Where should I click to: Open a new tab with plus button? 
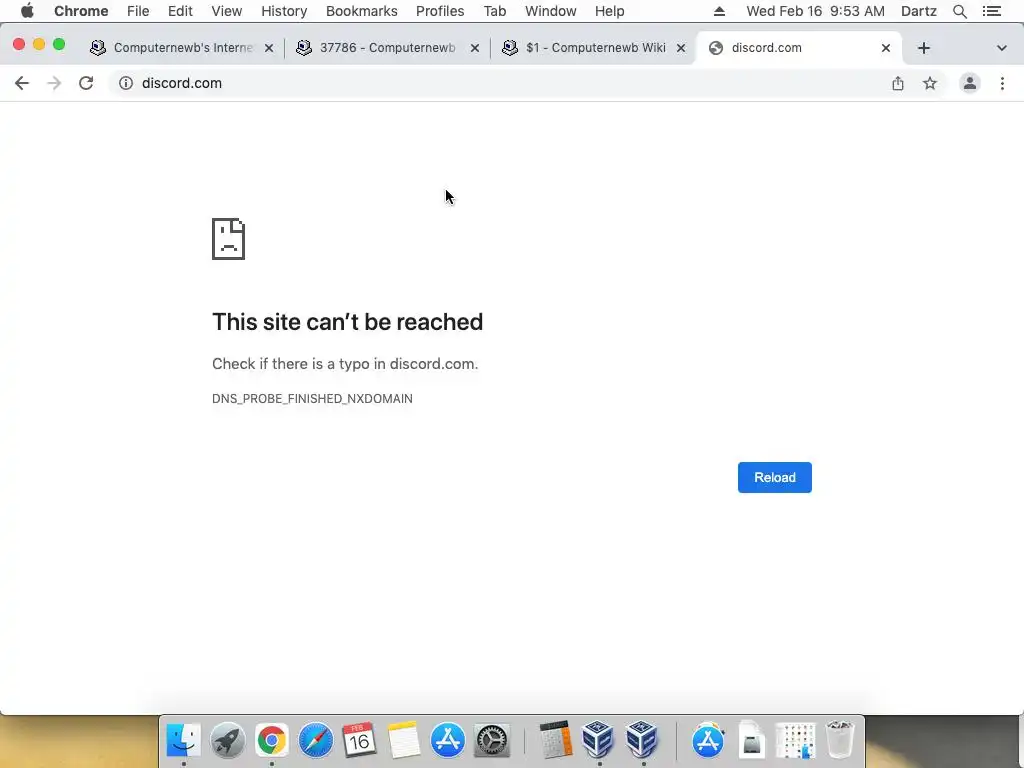923,48
